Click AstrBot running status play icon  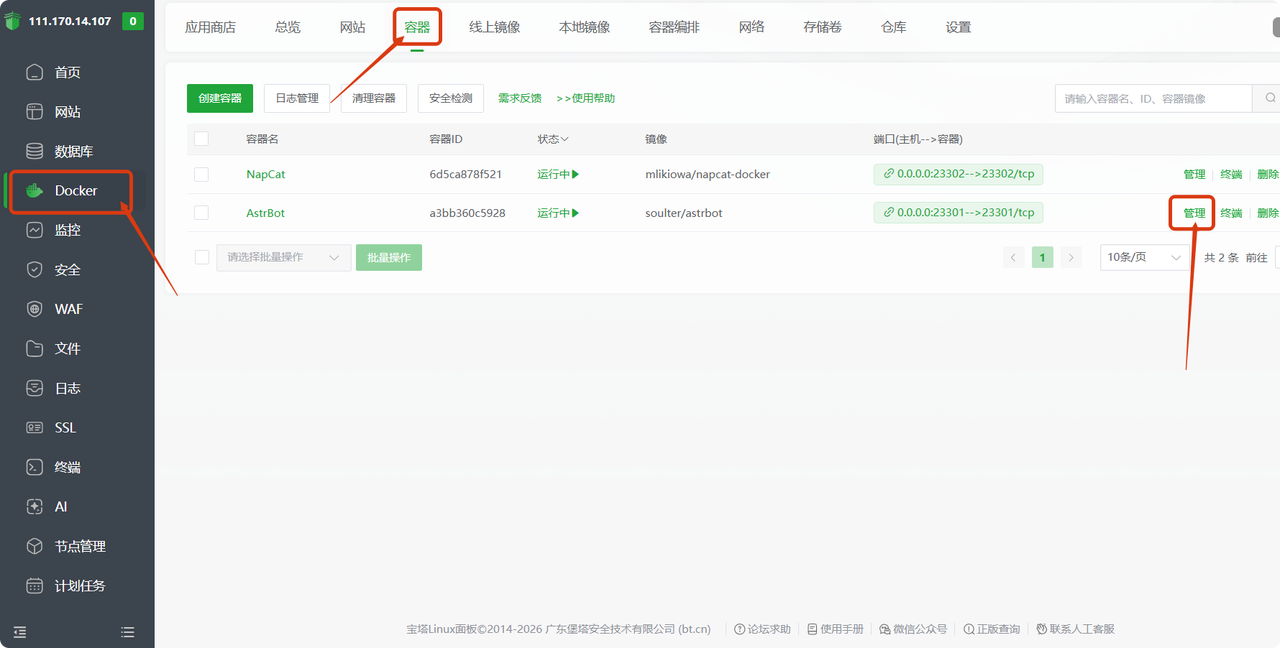point(575,213)
